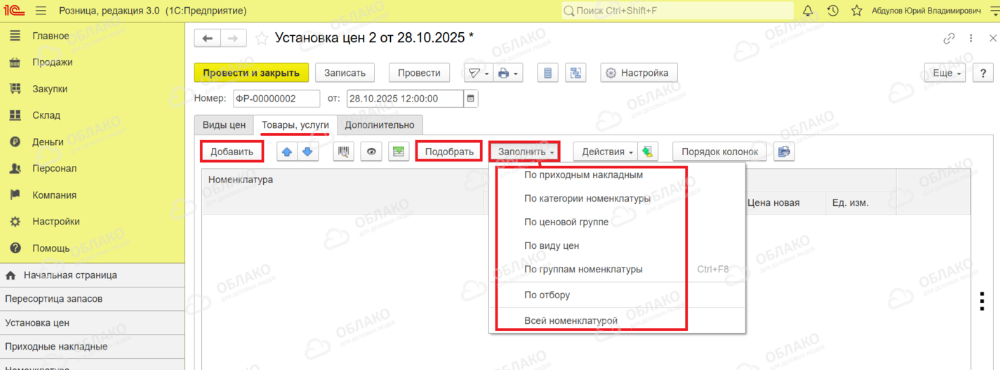Collapse the Заполнить dropdown
Image resolution: width=1000 pixels, height=370 pixels.
point(525,152)
